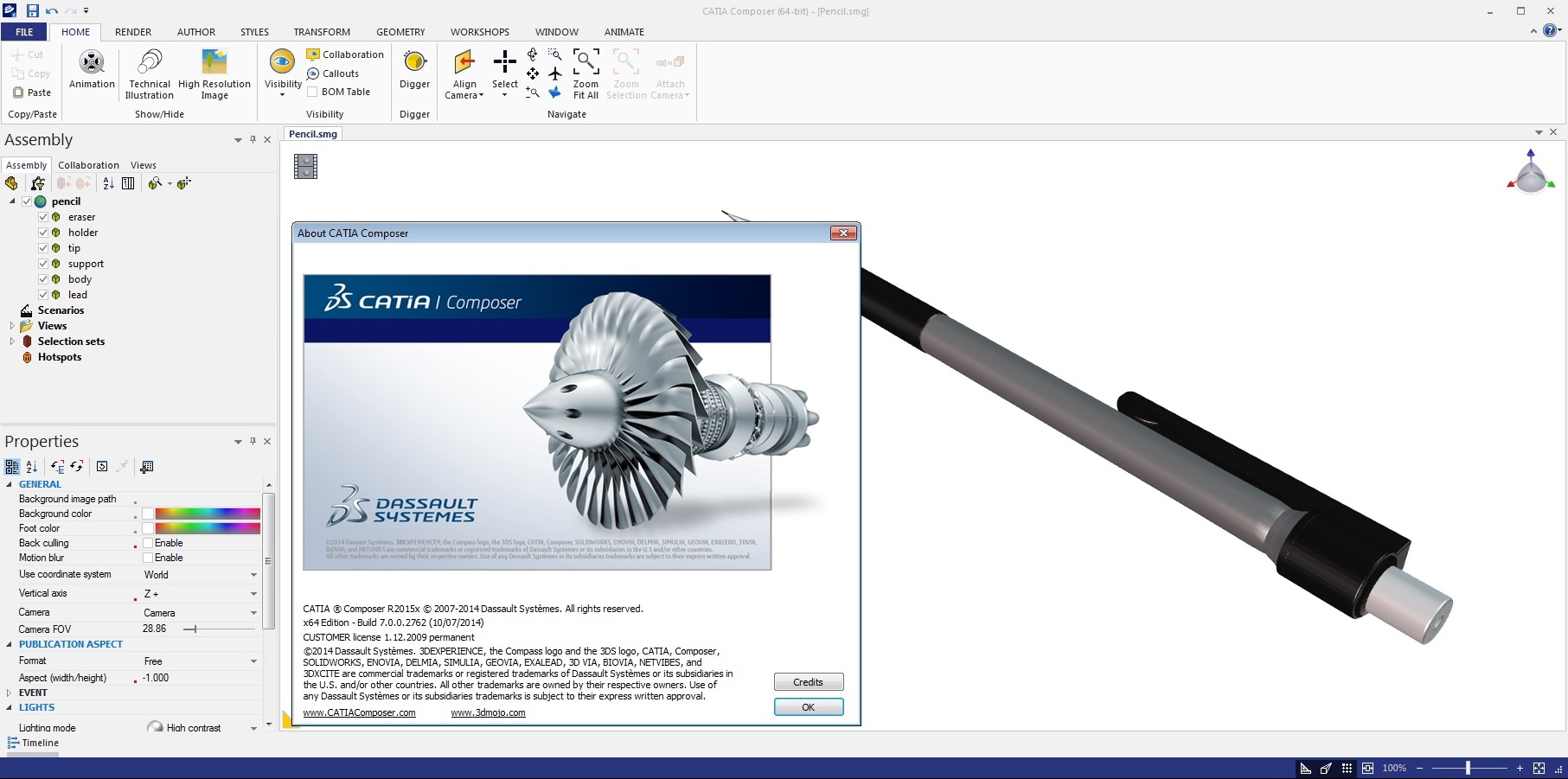
Task: Uncheck the eraser part checkbox
Action: click(43, 217)
